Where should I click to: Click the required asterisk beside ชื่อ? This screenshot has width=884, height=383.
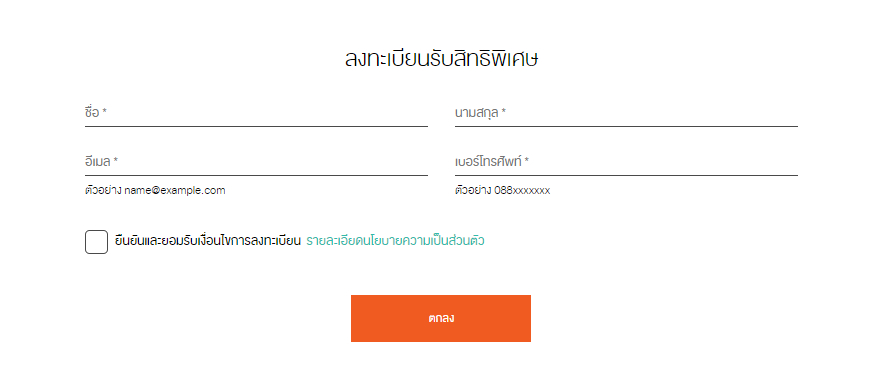pos(105,112)
